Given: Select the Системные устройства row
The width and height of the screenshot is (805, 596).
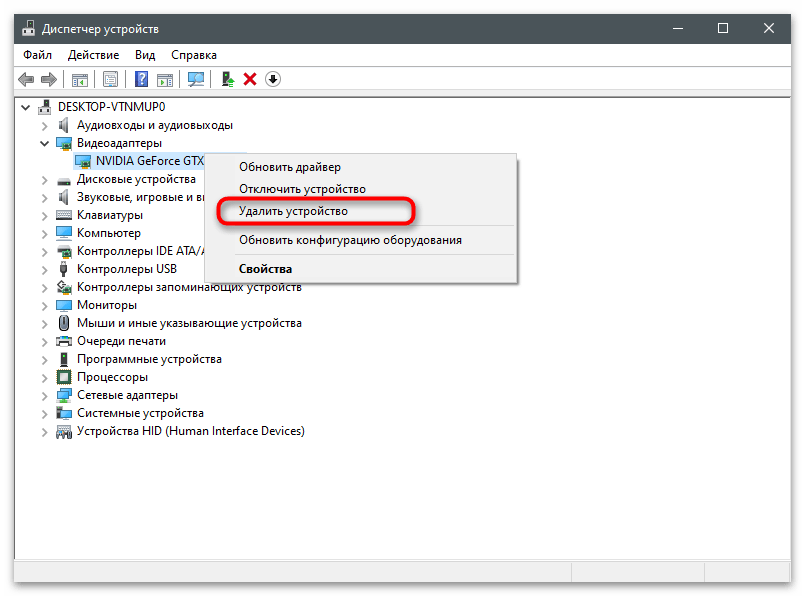Looking at the screenshot, I should click(x=140, y=413).
